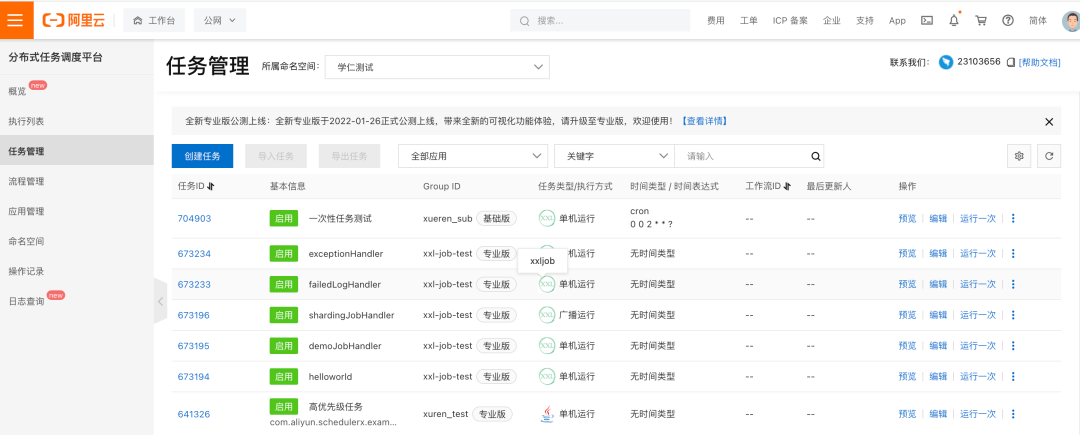Open table column settings gear
This screenshot has height=435, width=1080.
1019,156
